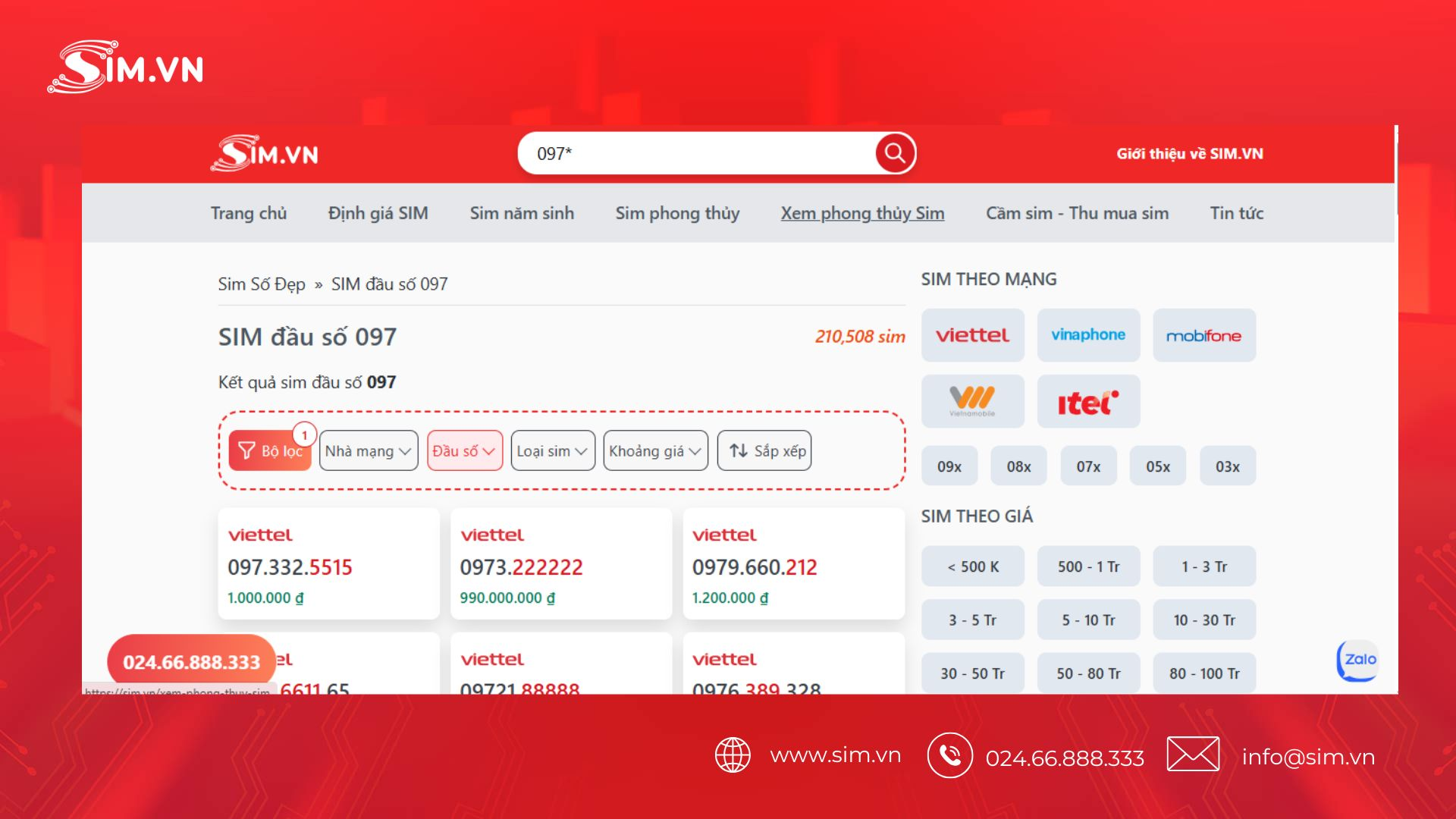Select the 07x prefix button
This screenshot has width=1456, height=819.
1088,466
